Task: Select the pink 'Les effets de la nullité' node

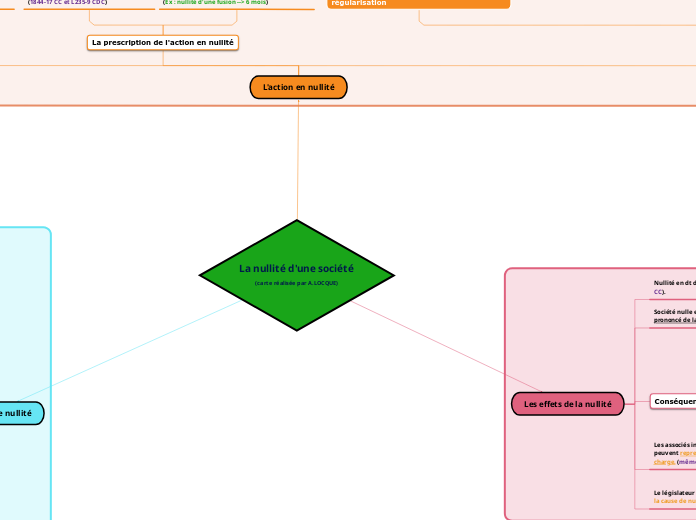Action: 568,404
